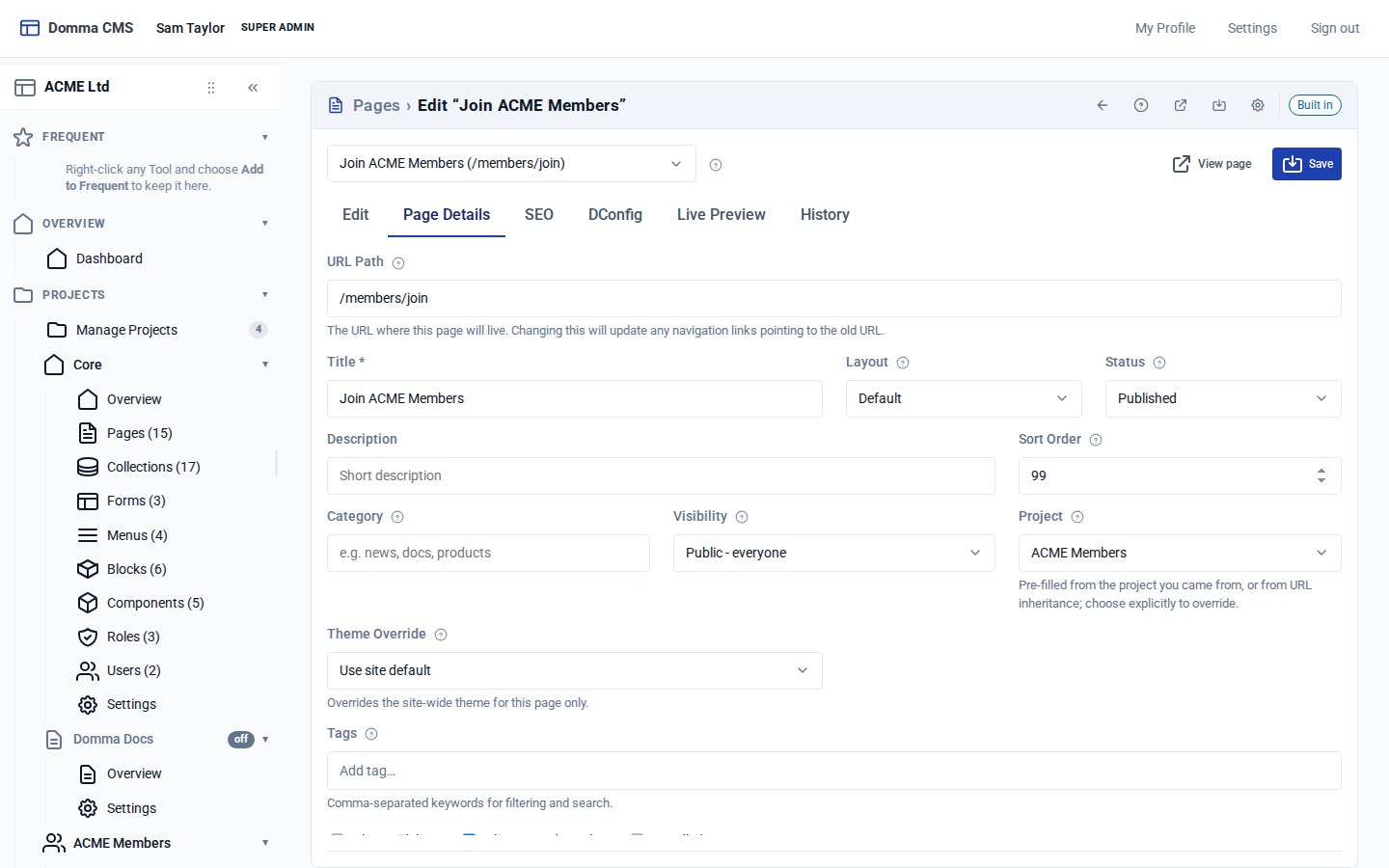Toggle the 'off' badge on Domma Docs
The height and width of the screenshot is (868, 1389).
tap(241, 740)
